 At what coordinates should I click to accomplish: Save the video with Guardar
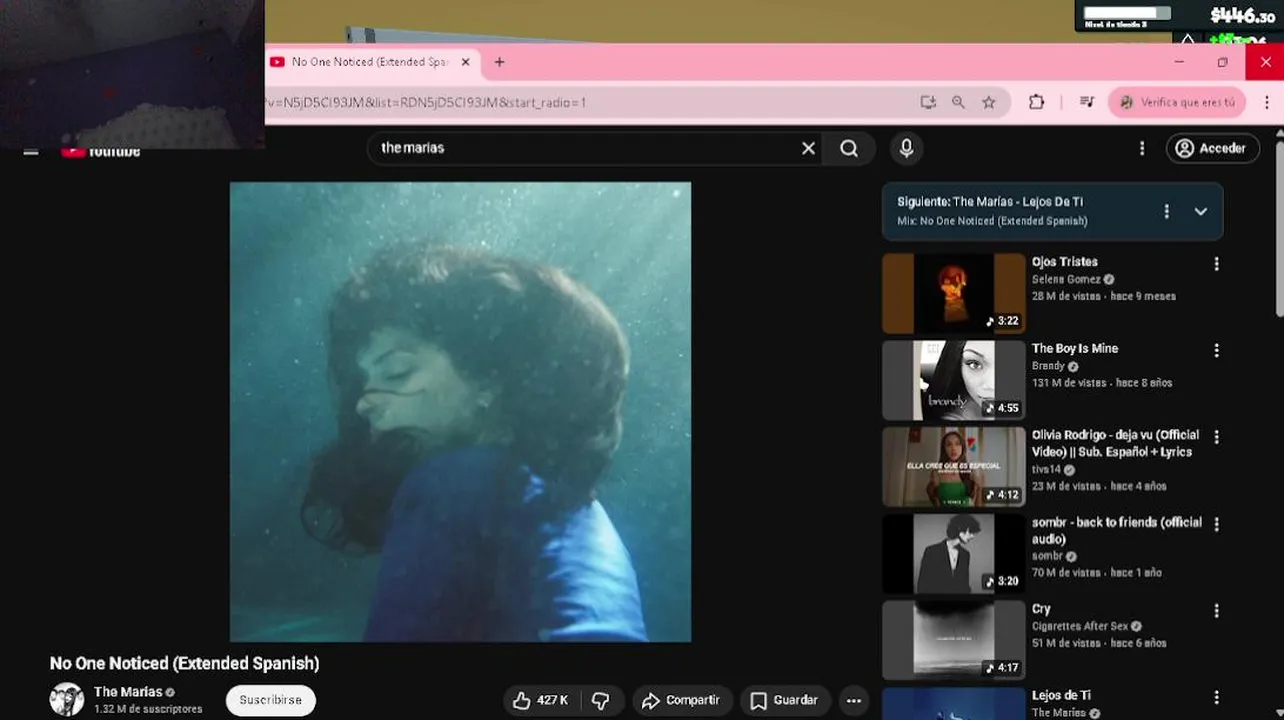point(784,700)
